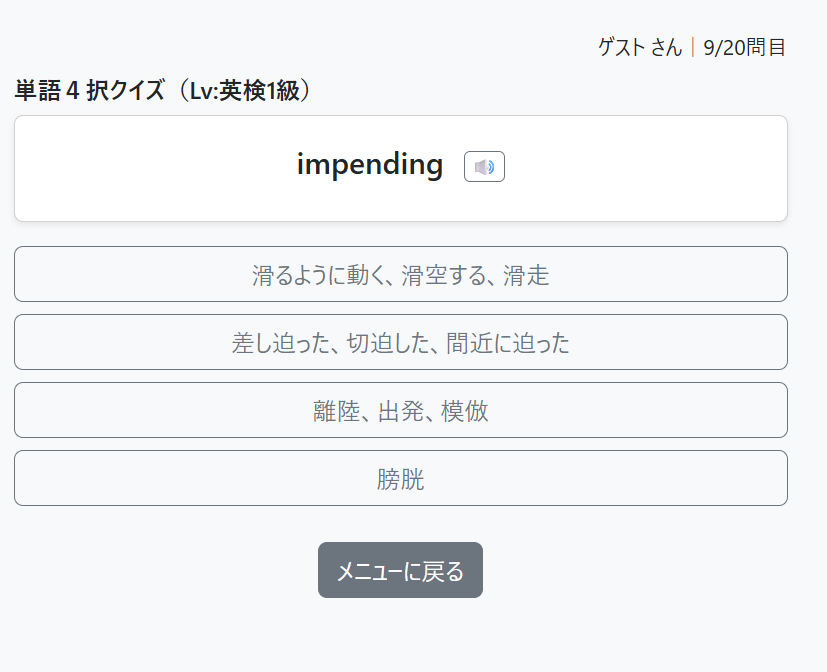
Task: Choose the answer 差し迫った、切迫した、間近に迫った
Action: tap(401, 342)
